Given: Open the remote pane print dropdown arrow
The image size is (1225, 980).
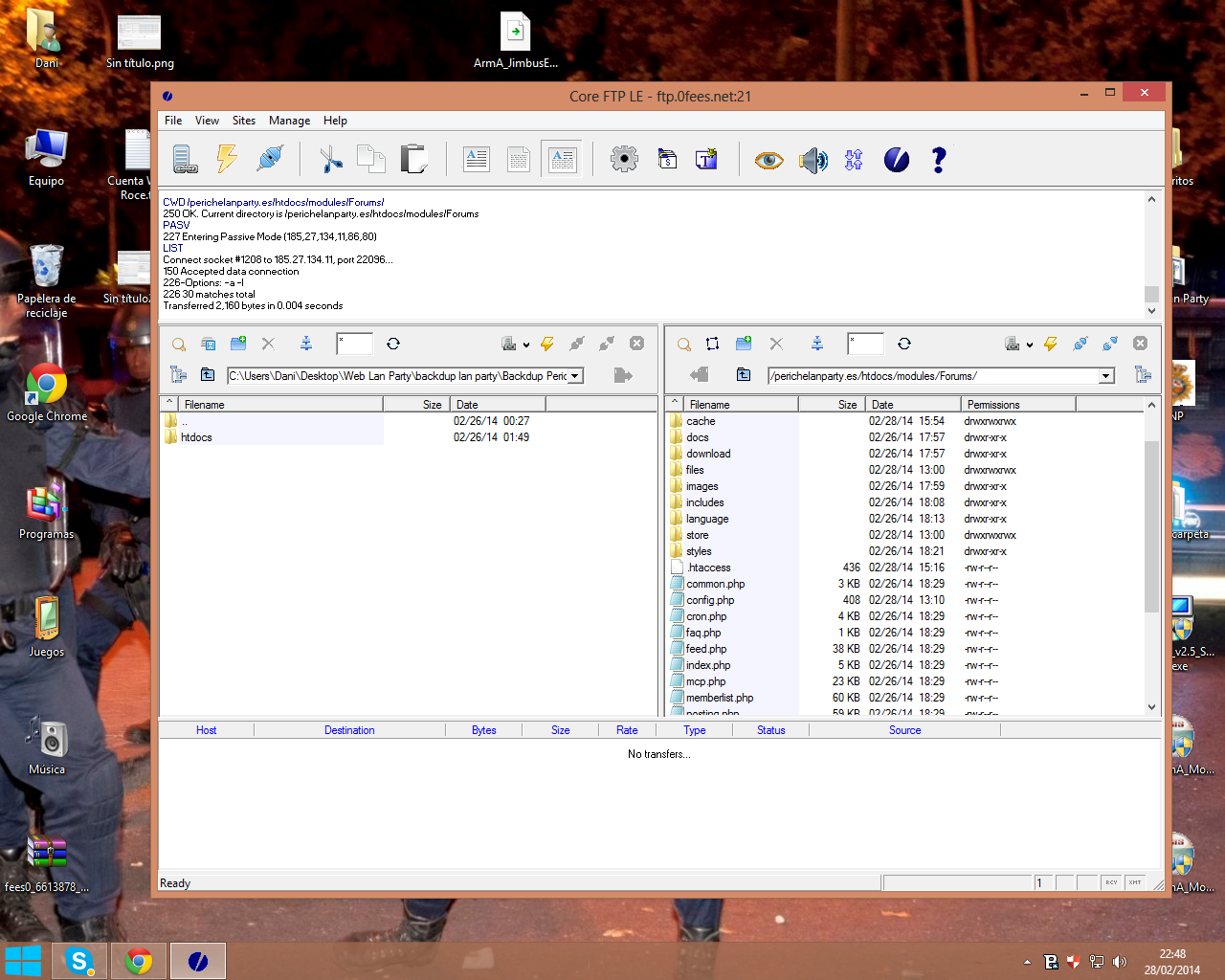Looking at the screenshot, I should 1030,345.
